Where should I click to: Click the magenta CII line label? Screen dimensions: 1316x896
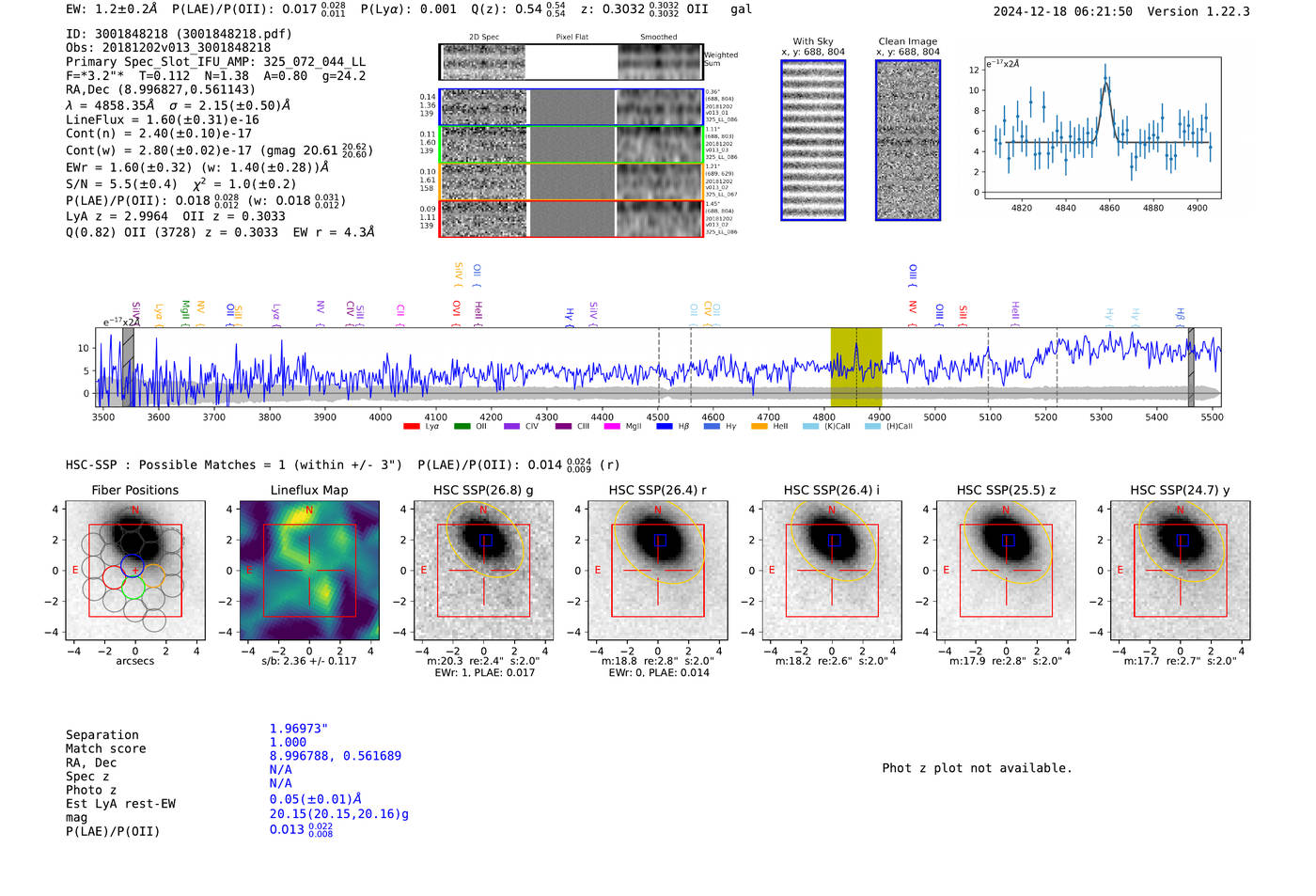[x=400, y=315]
